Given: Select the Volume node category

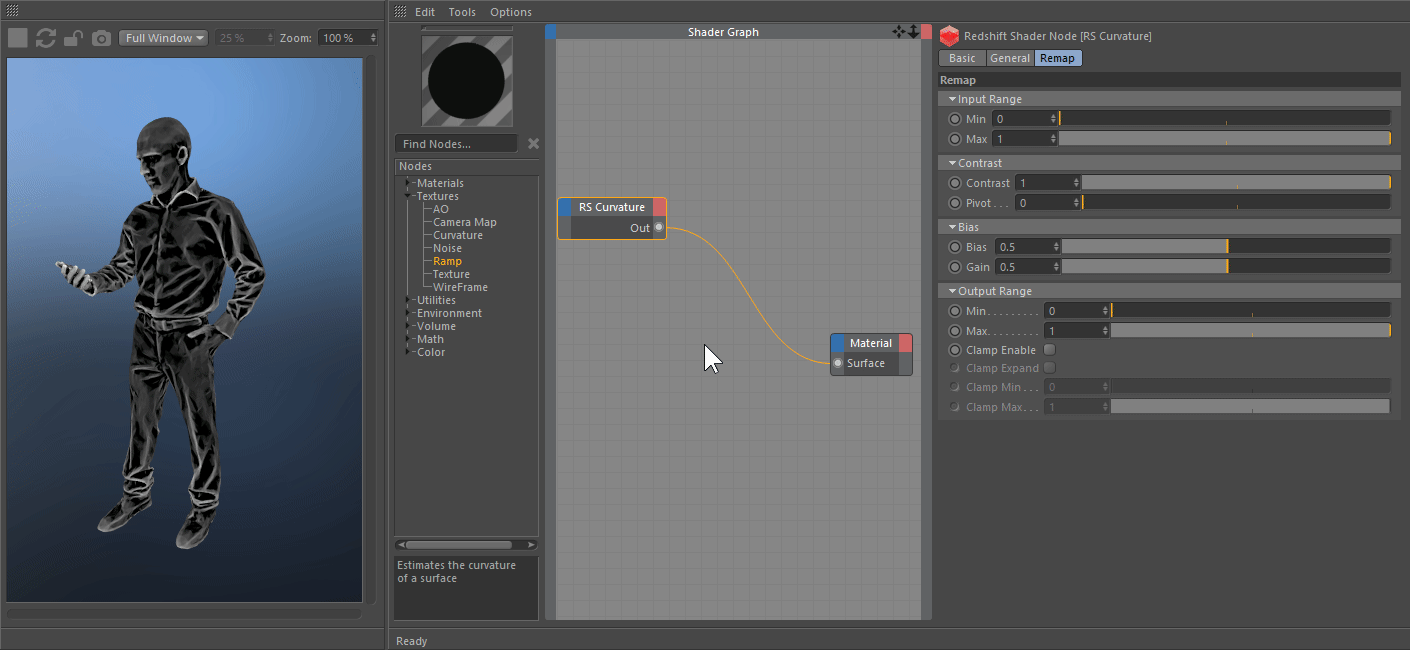Looking at the screenshot, I should coord(436,326).
